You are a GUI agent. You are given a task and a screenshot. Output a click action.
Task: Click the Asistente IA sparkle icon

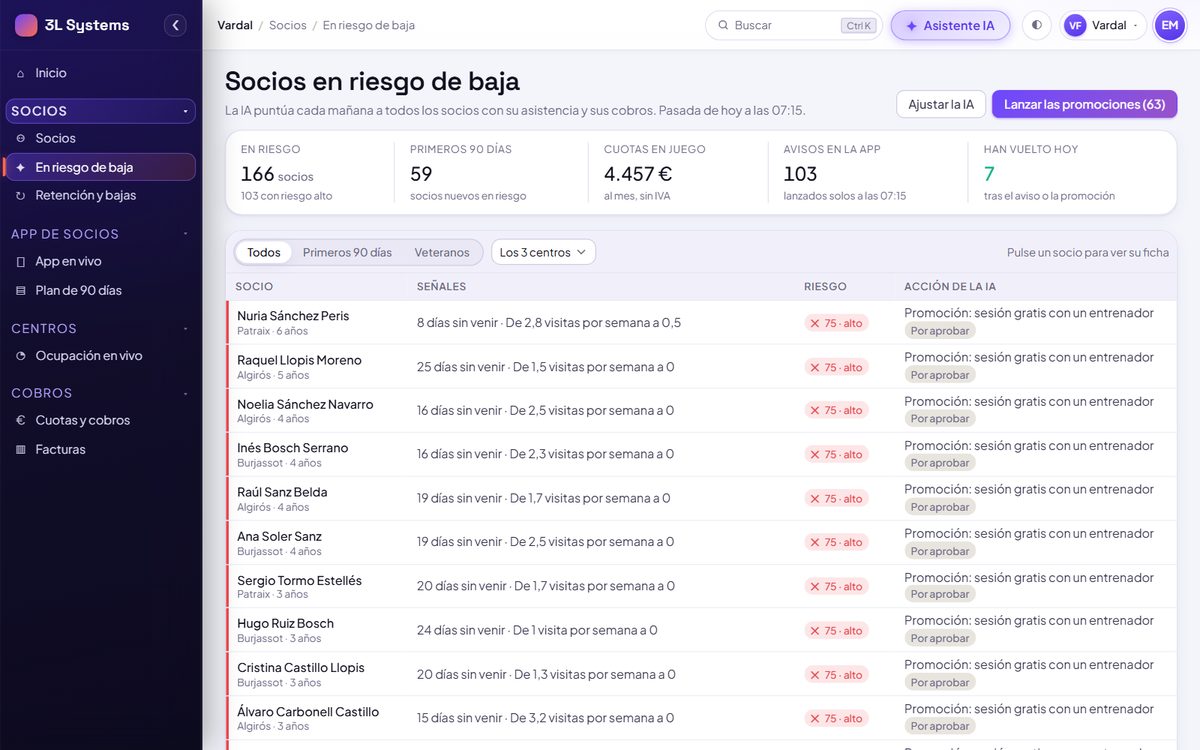coord(911,26)
